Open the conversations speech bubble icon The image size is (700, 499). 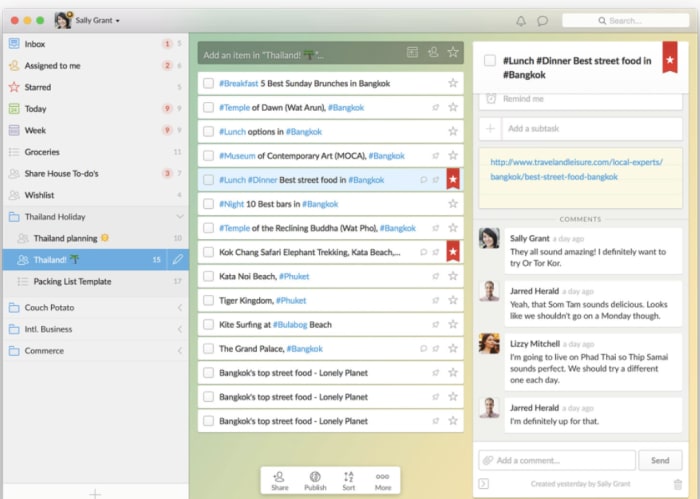click(x=543, y=20)
